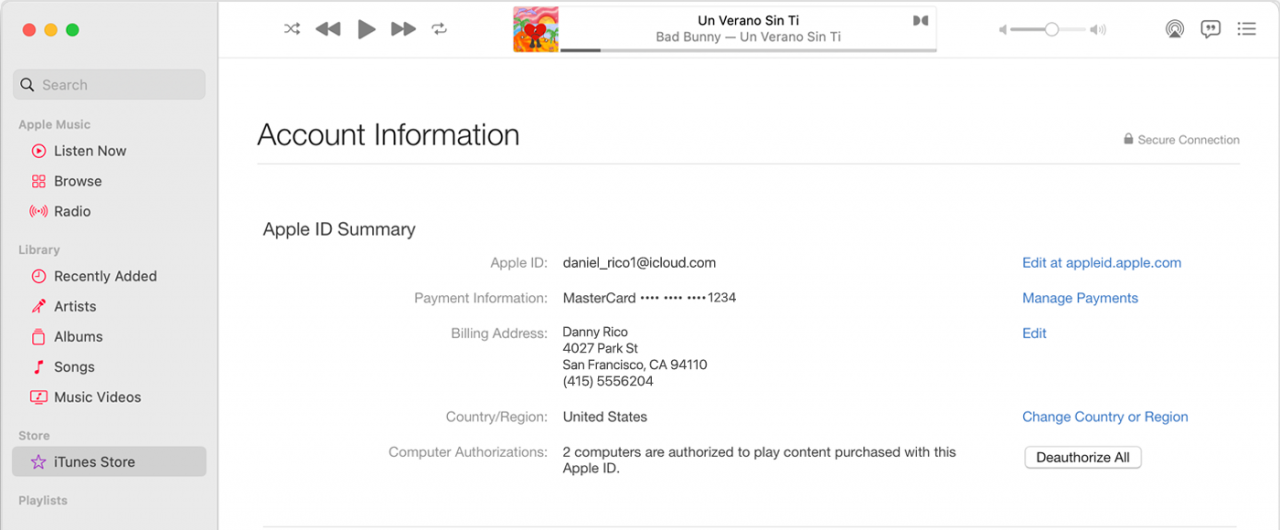Screen dimensions: 1280x530
Task: Click Manage Payments link
Action: pyautogui.click(x=1080, y=298)
